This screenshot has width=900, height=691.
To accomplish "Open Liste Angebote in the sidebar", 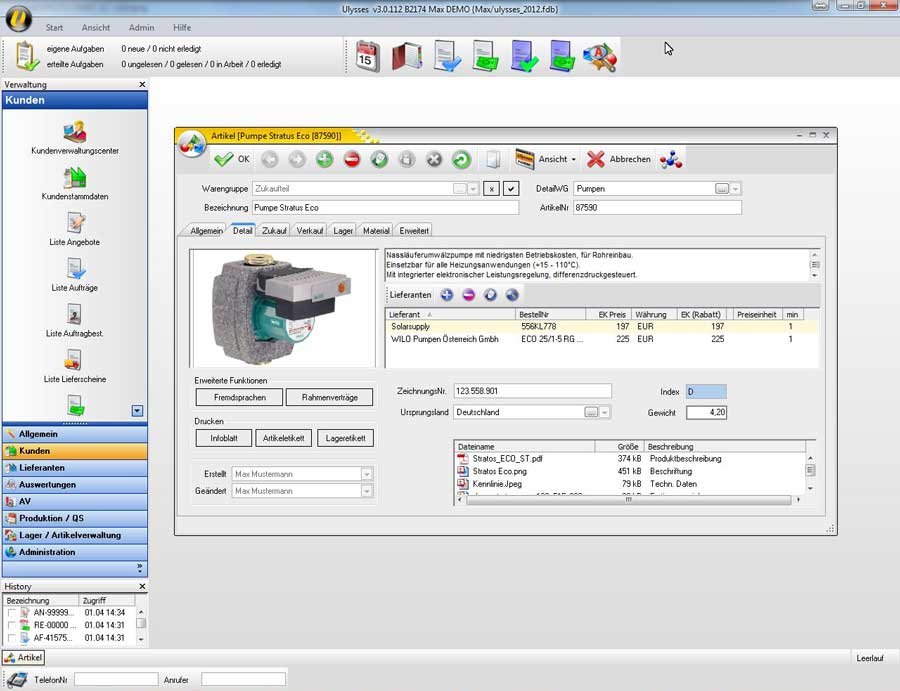I will pyautogui.click(x=75, y=223).
